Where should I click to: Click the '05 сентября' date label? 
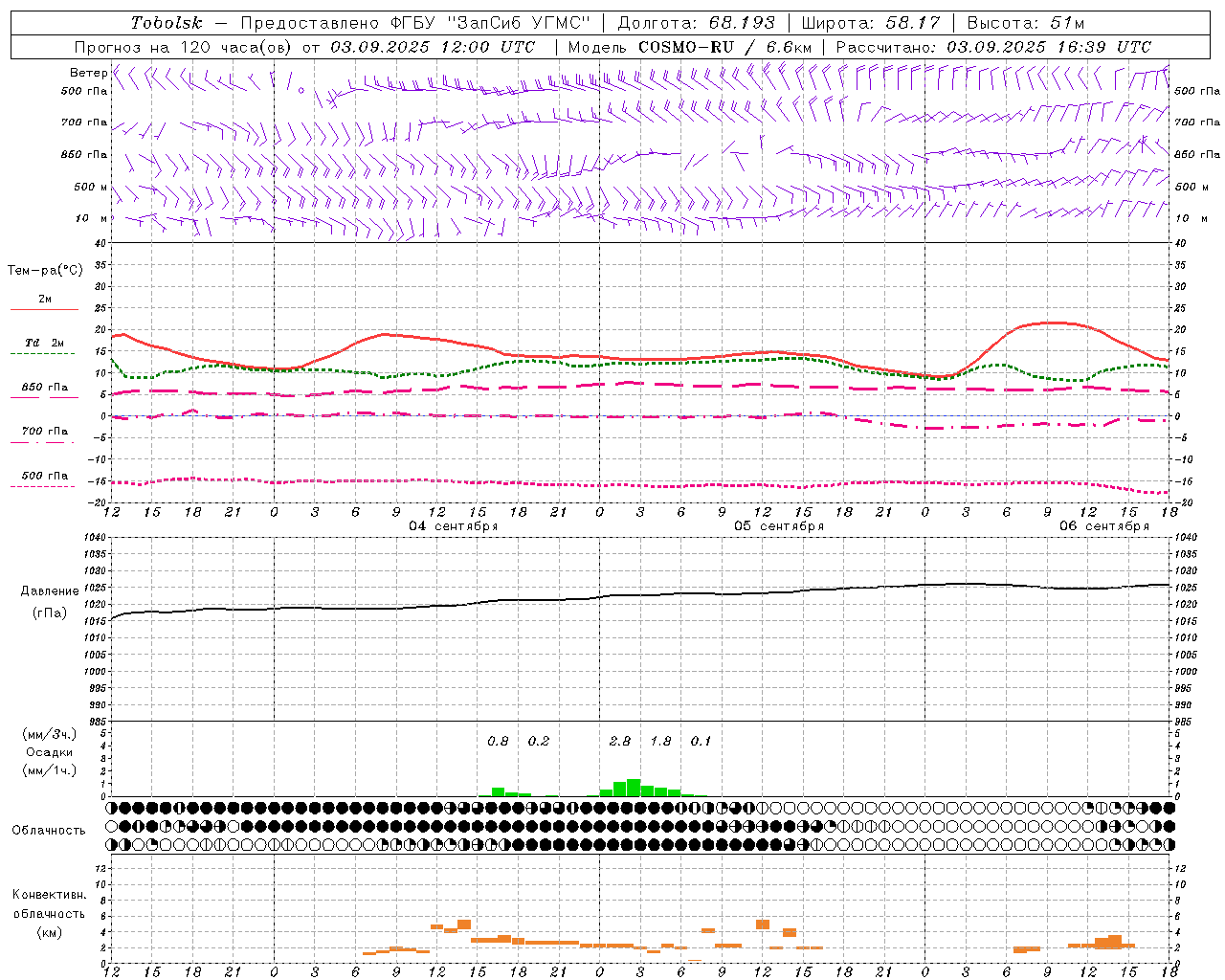779,526
